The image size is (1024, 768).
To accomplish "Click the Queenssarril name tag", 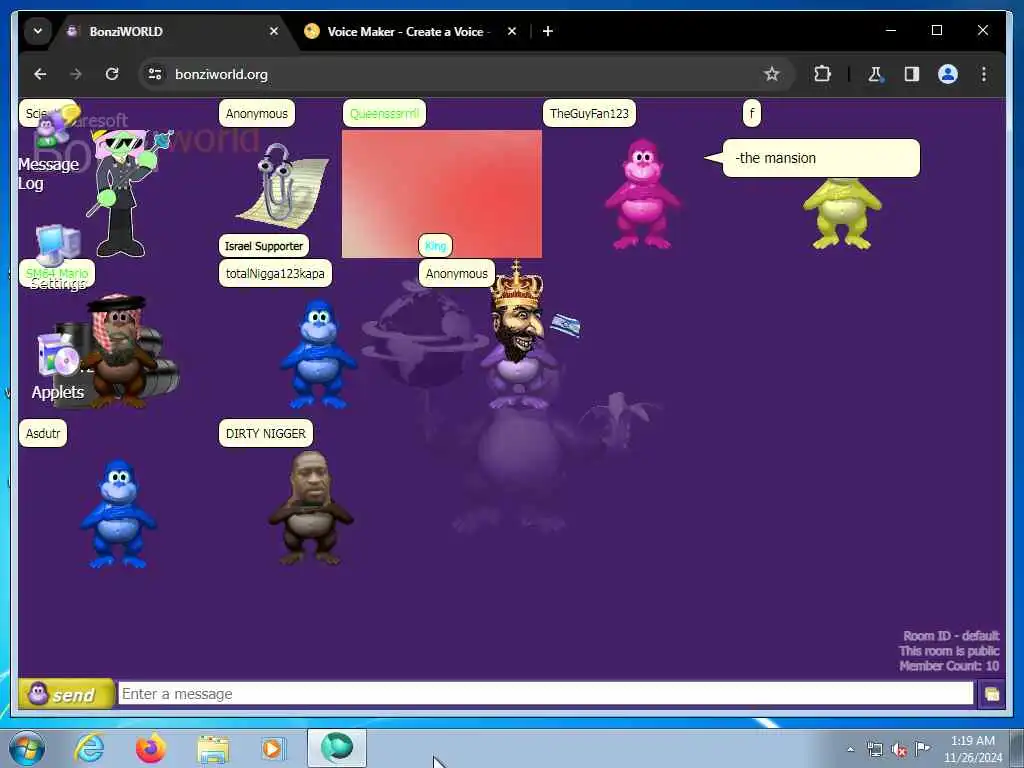I will (x=384, y=114).
